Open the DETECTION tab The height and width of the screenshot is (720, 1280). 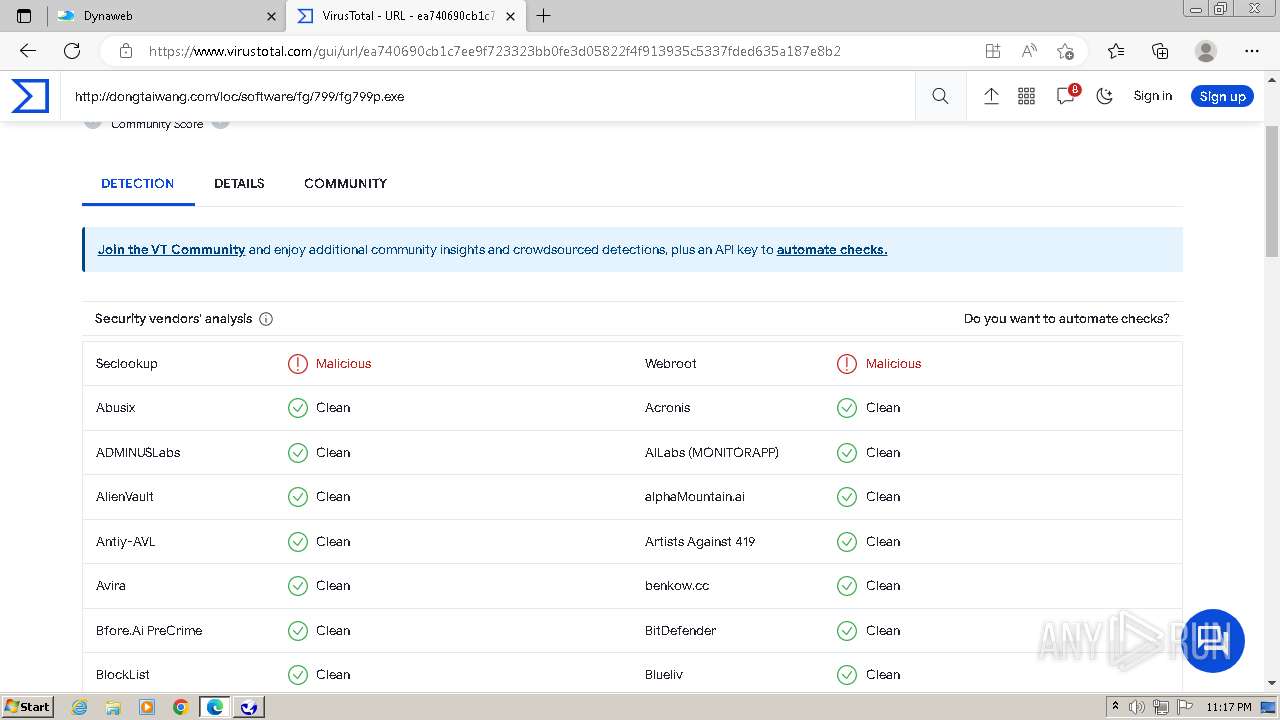(x=138, y=184)
